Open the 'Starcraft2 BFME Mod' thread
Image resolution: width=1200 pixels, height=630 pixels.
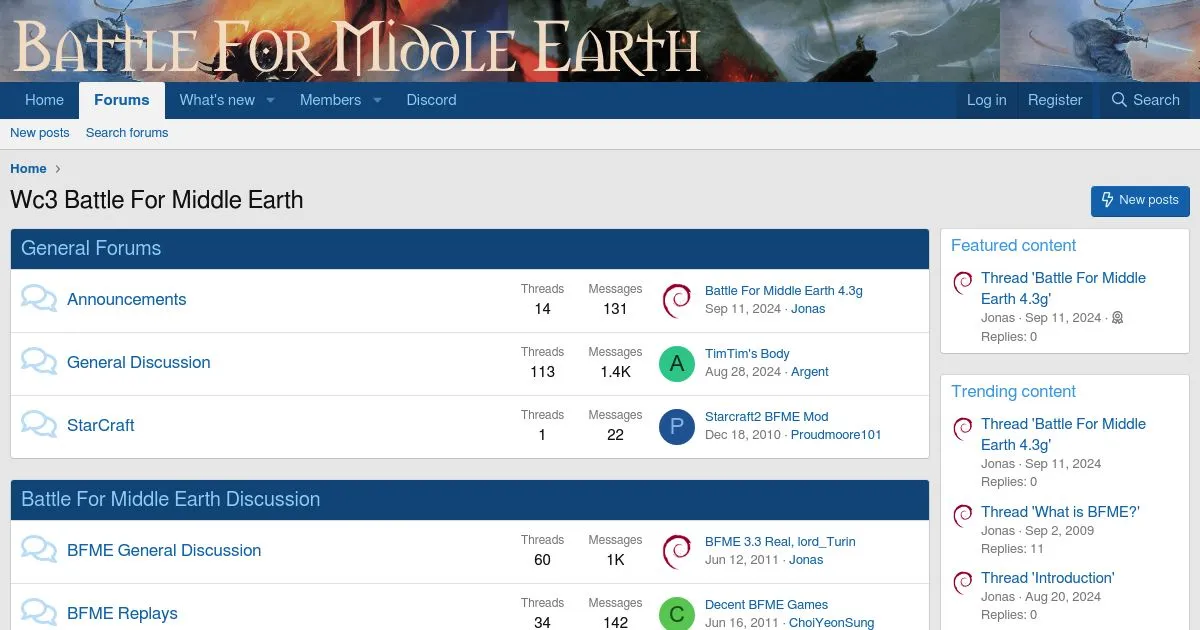(x=767, y=417)
